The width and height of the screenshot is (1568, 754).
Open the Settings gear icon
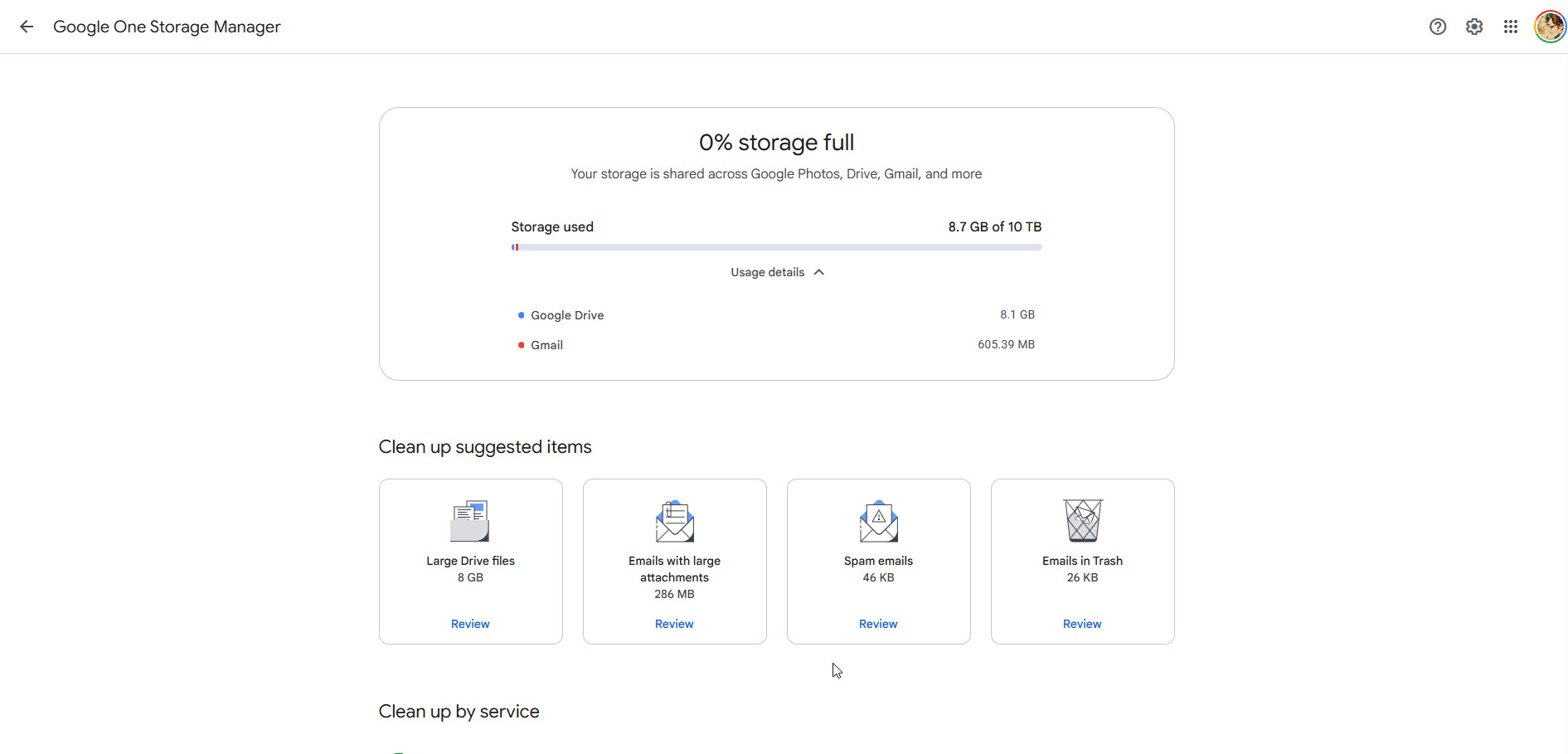(1474, 27)
